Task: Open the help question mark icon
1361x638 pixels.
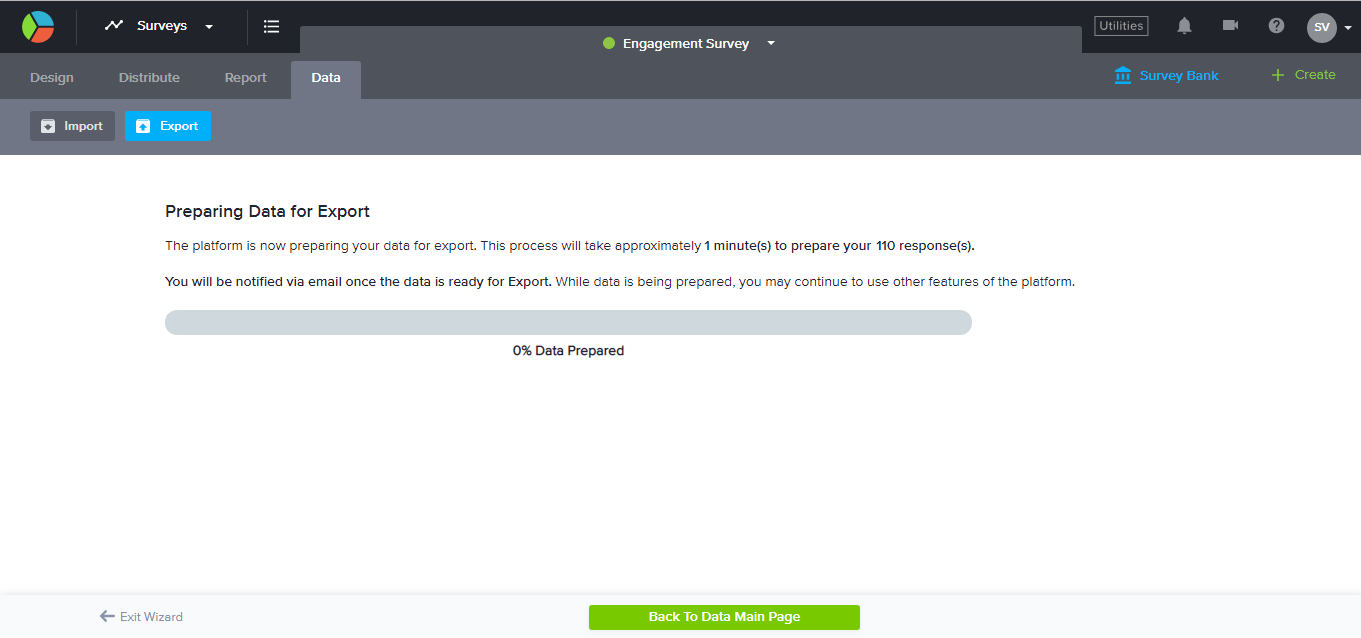Action: [x=1276, y=26]
